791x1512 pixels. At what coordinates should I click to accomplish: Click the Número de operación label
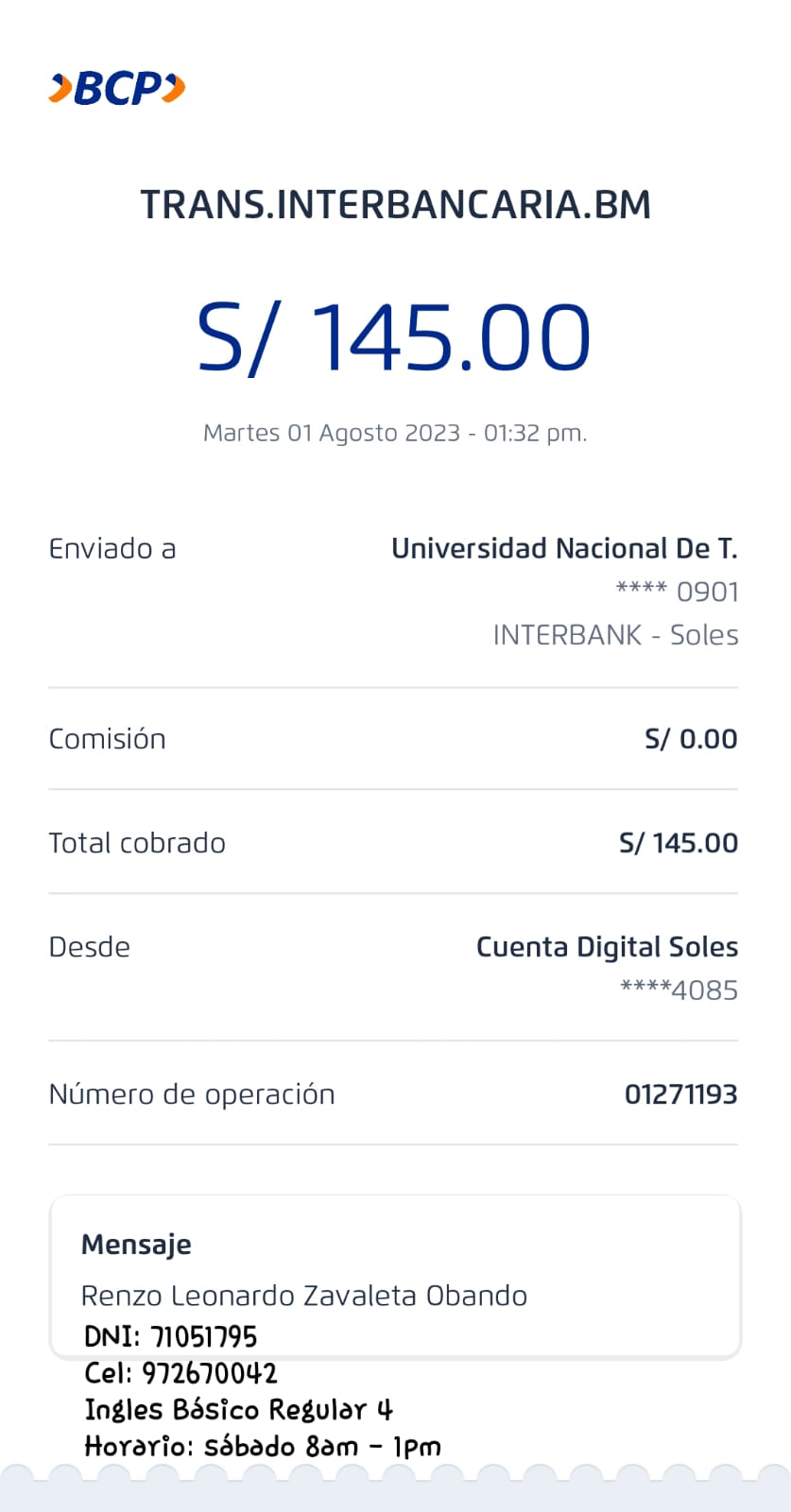point(192,1094)
